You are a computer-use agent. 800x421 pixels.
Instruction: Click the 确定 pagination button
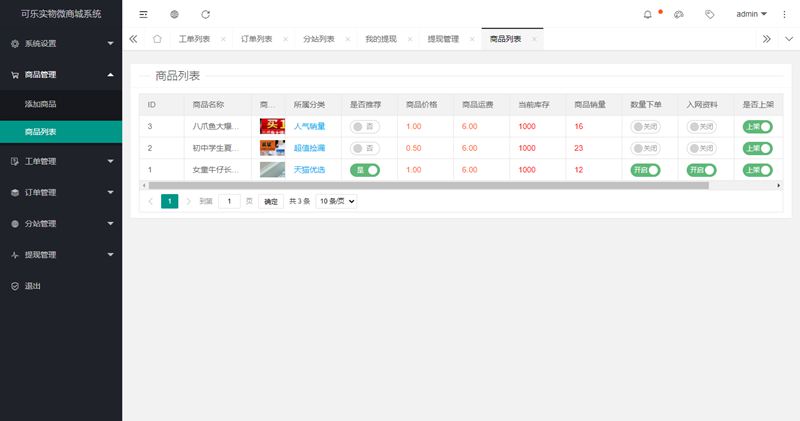coord(271,201)
